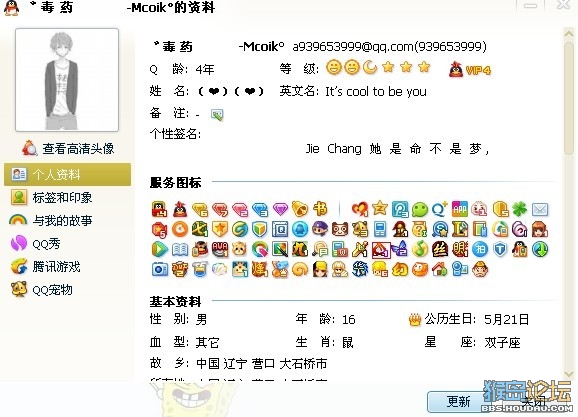
Task: Open the 个人资料 tab
Action: pos(67,174)
